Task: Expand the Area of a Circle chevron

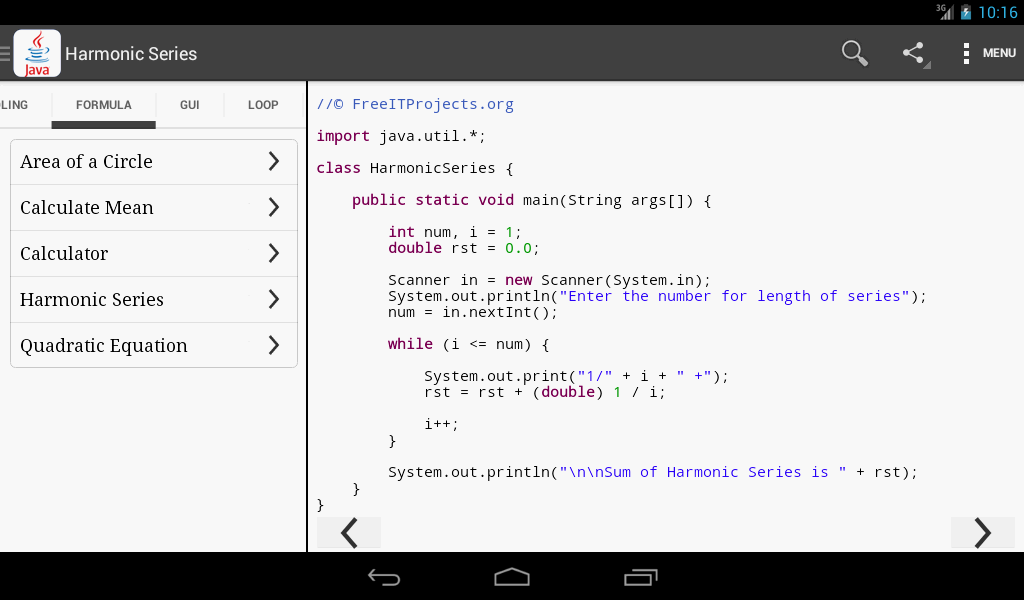Action: (x=274, y=161)
